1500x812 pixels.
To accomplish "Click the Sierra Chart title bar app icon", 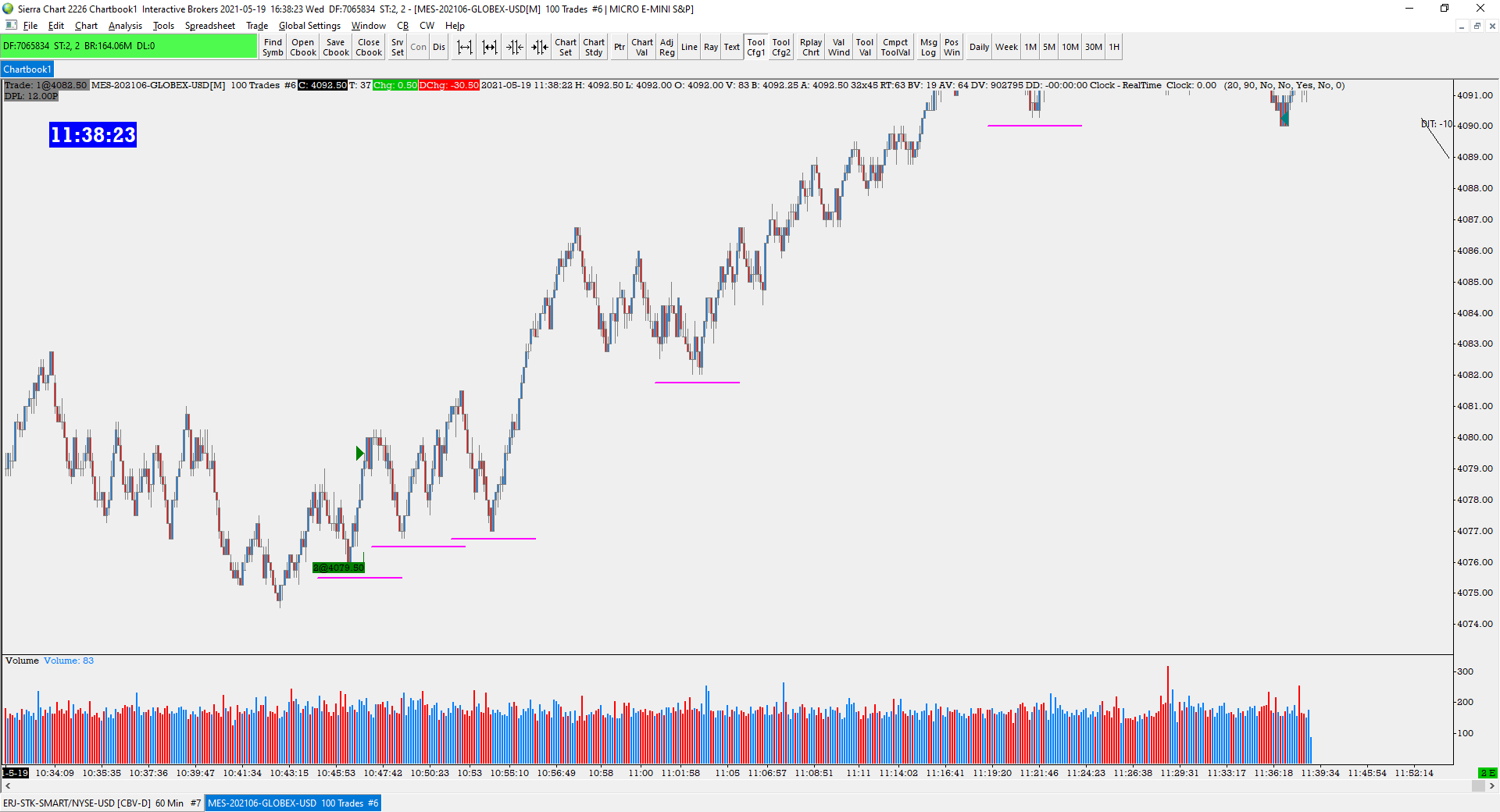I will click(8, 9).
